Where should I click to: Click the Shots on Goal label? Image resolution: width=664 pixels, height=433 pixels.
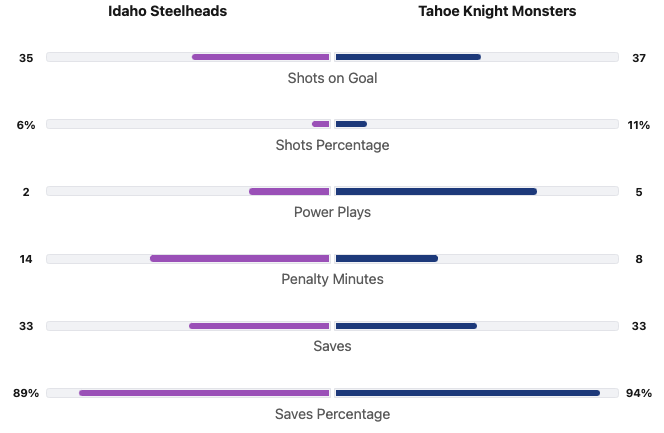[332, 78]
